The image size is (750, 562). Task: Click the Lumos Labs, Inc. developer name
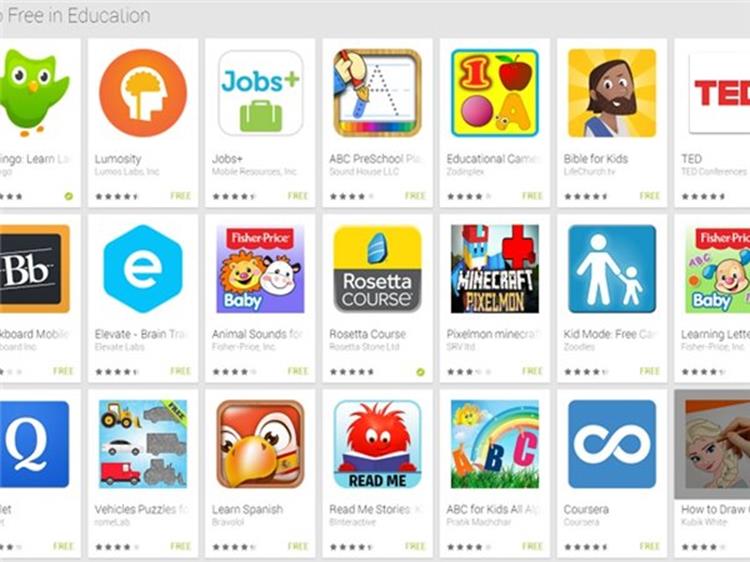pyautogui.click(x=127, y=171)
